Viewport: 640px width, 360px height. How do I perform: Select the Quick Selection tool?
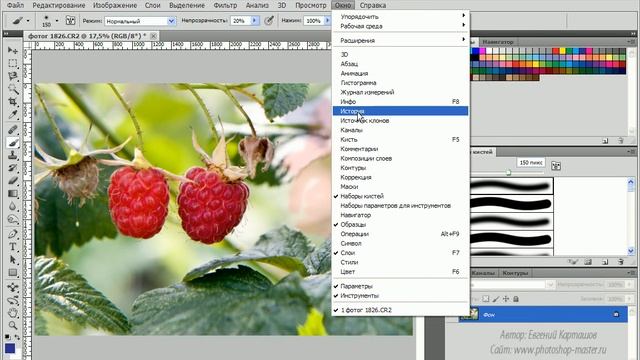[13, 89]
